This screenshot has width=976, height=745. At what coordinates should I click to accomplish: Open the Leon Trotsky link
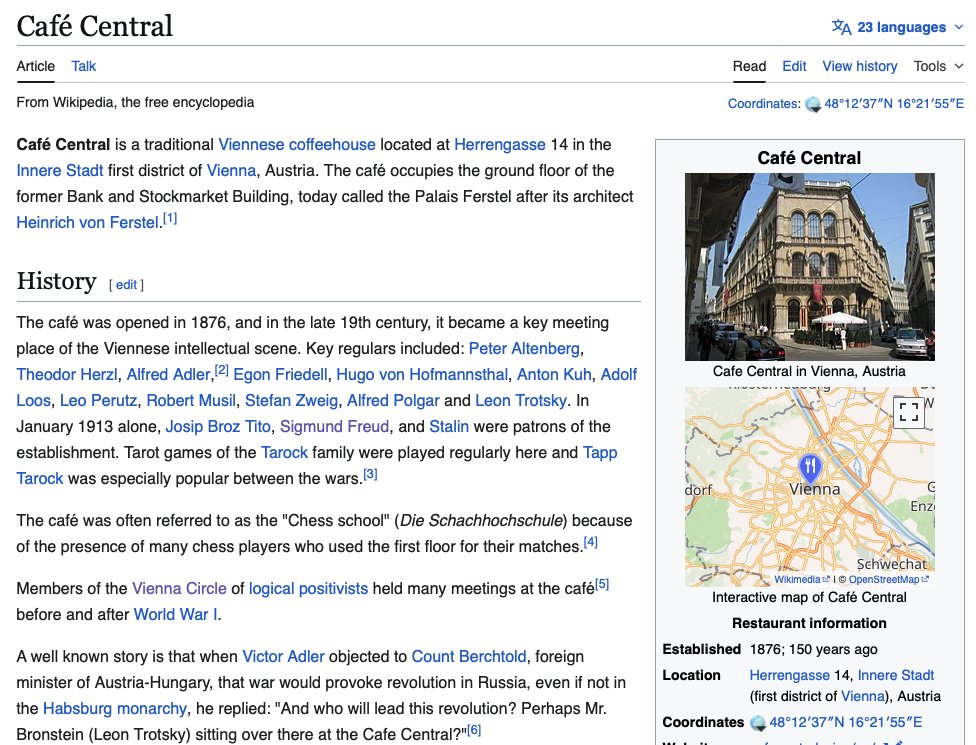(x=521, y=400)
